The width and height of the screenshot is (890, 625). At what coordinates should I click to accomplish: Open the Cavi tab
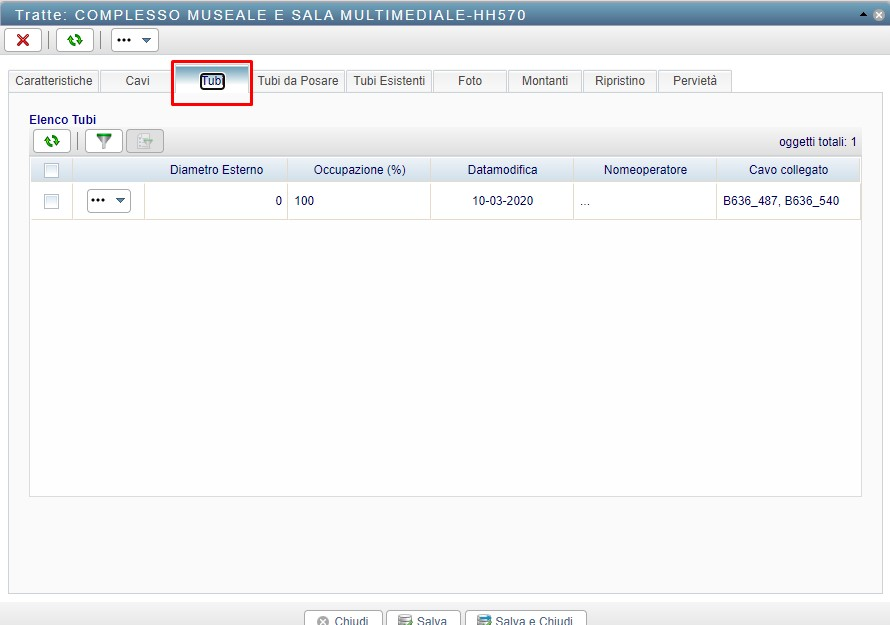(x=138, y=81)
